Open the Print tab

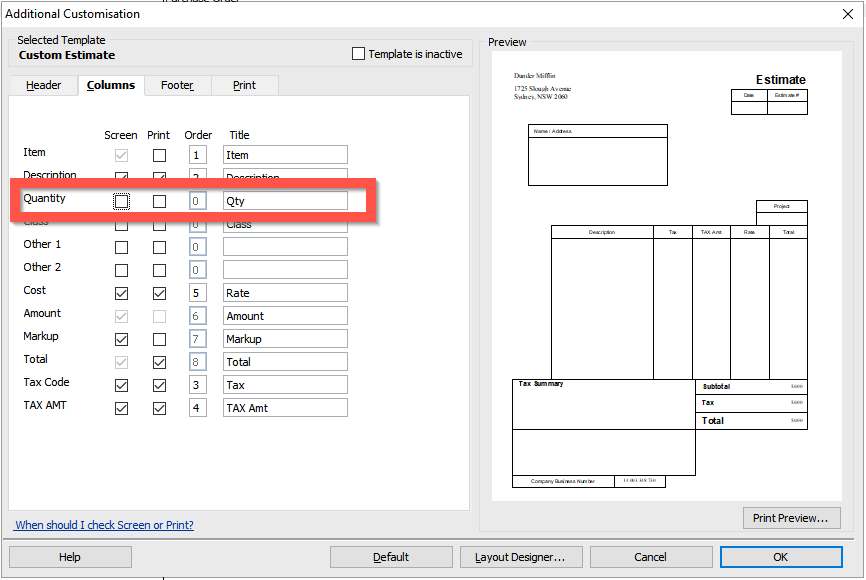tap(244, 85)
